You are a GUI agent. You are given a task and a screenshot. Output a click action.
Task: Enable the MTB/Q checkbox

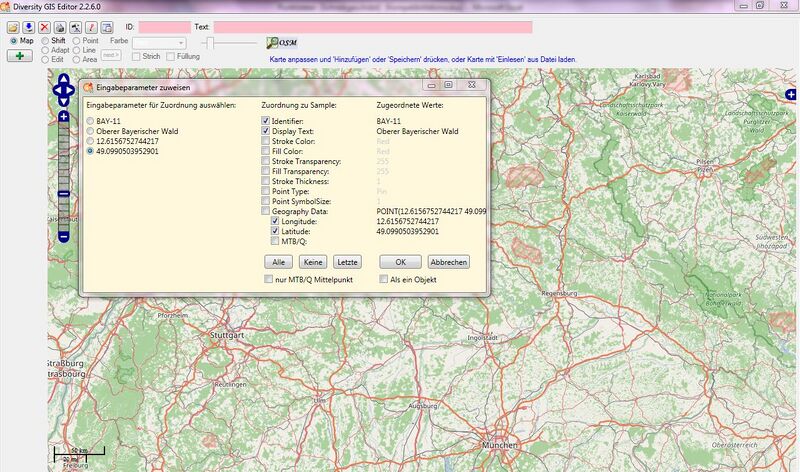[275, 241]
